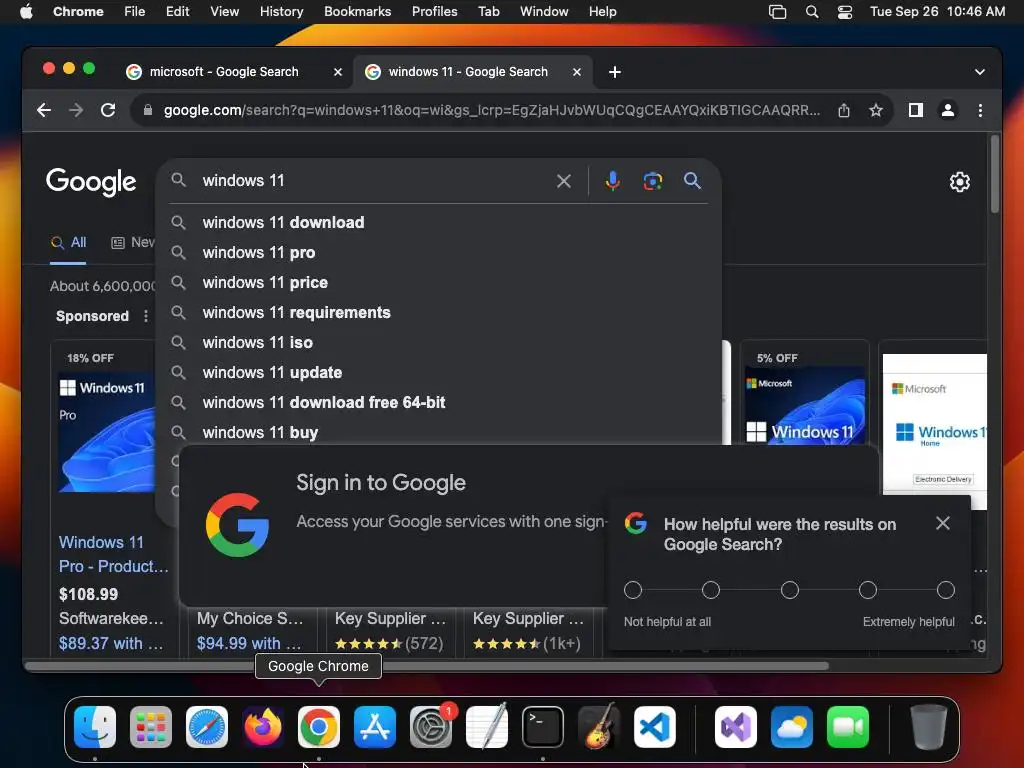This screenshot has height=768, width=1024.
Task: Select the fourth helpfulness radio button
Action: (867, 590)
